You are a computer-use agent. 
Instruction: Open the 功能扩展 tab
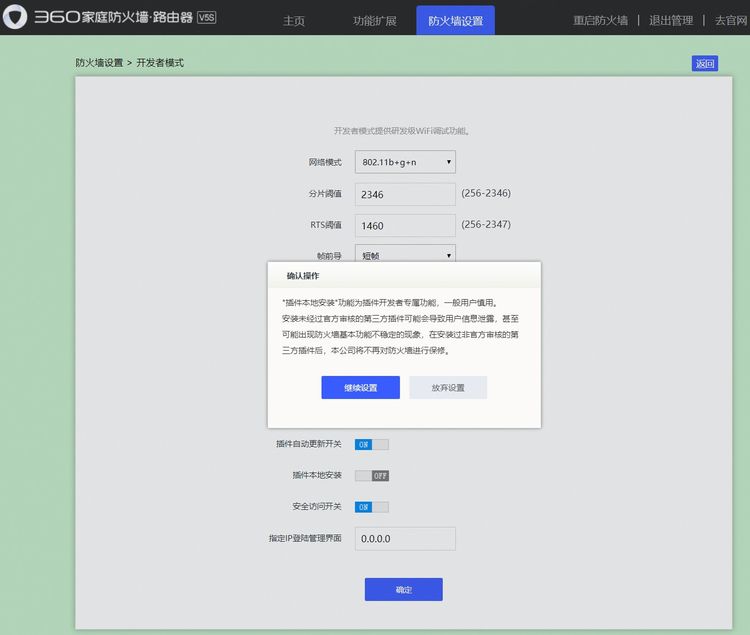coord(375,21)
